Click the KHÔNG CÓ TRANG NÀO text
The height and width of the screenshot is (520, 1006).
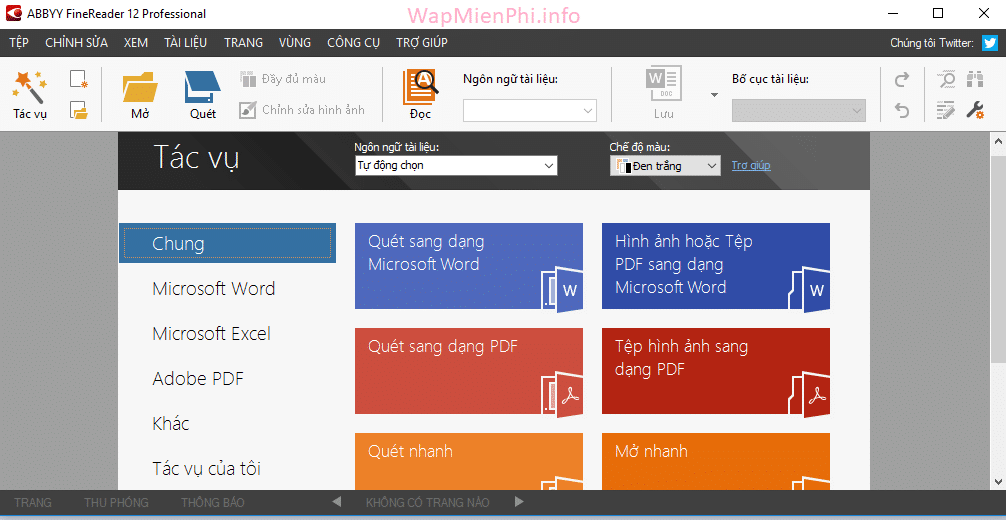pyautogui.click(x=428, y=502)
